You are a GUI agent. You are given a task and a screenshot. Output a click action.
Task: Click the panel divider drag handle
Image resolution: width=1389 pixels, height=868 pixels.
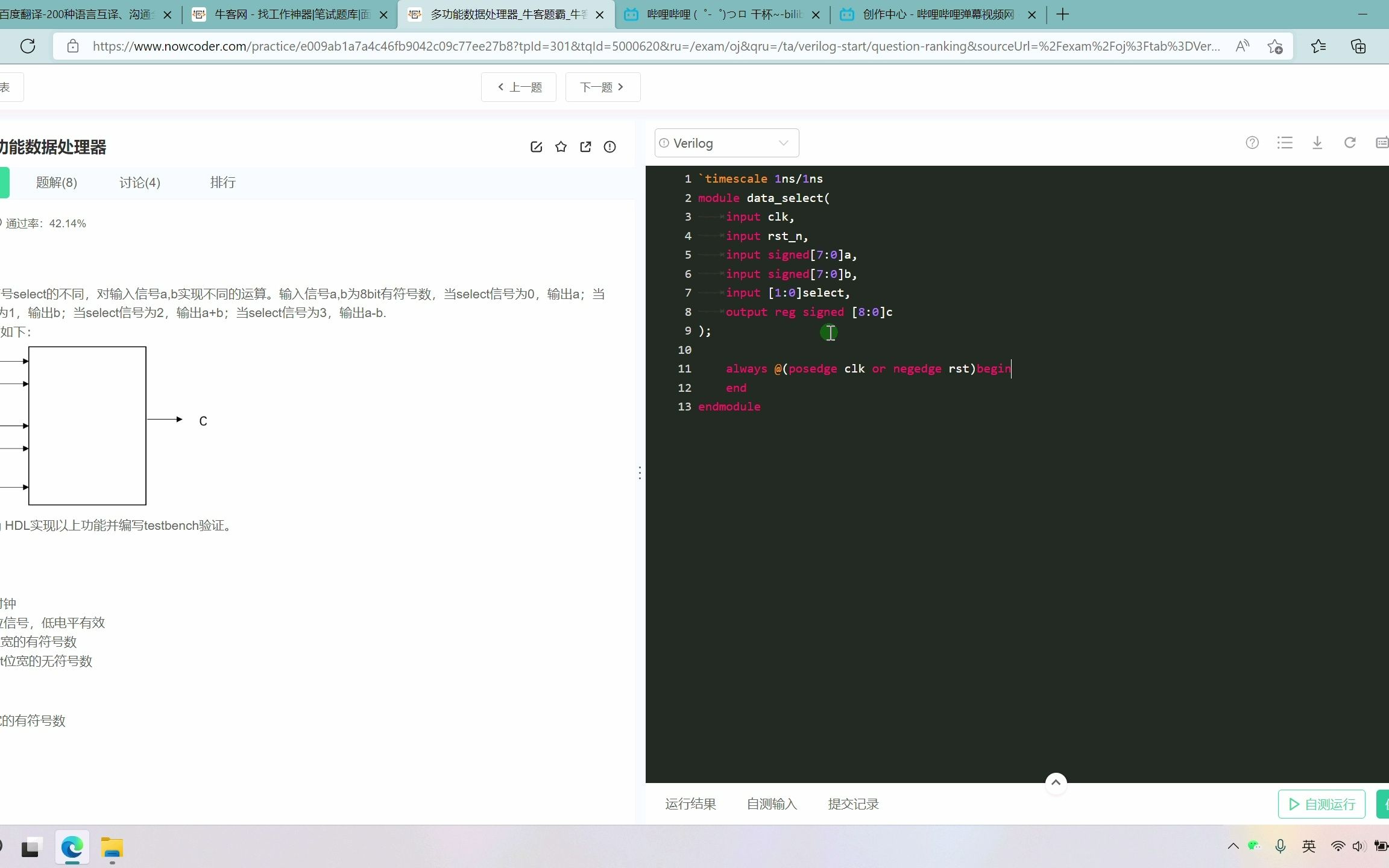[x=640, y=473]
